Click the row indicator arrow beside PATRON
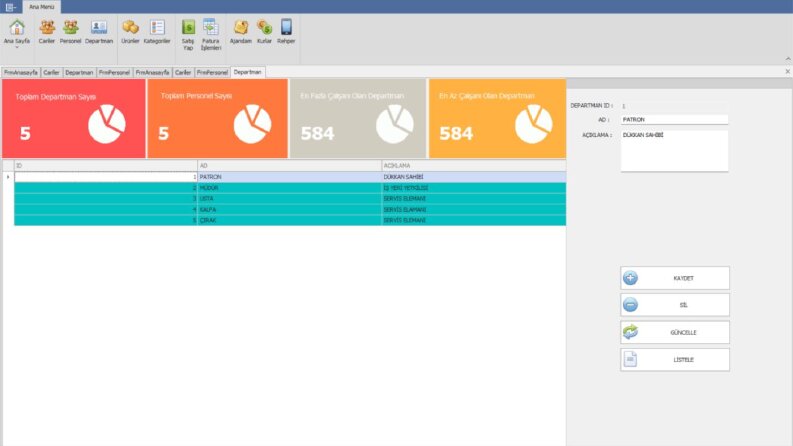The width and height of the screenshot is (793, 446). (8, 177)
